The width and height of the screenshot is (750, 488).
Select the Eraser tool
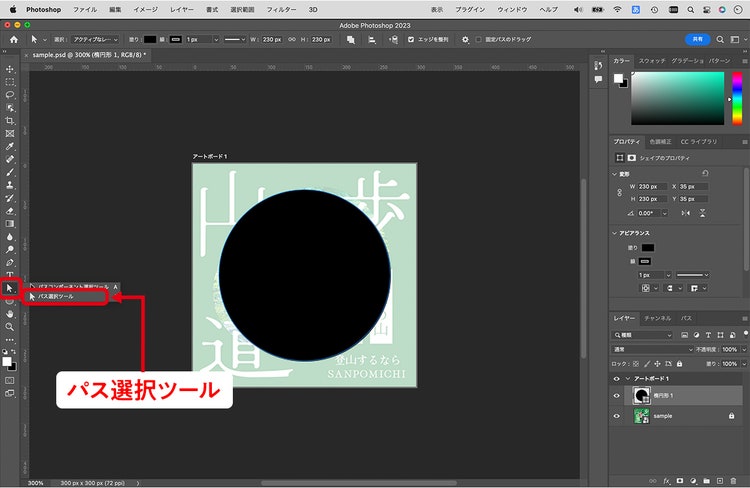(x=10, y=211)
